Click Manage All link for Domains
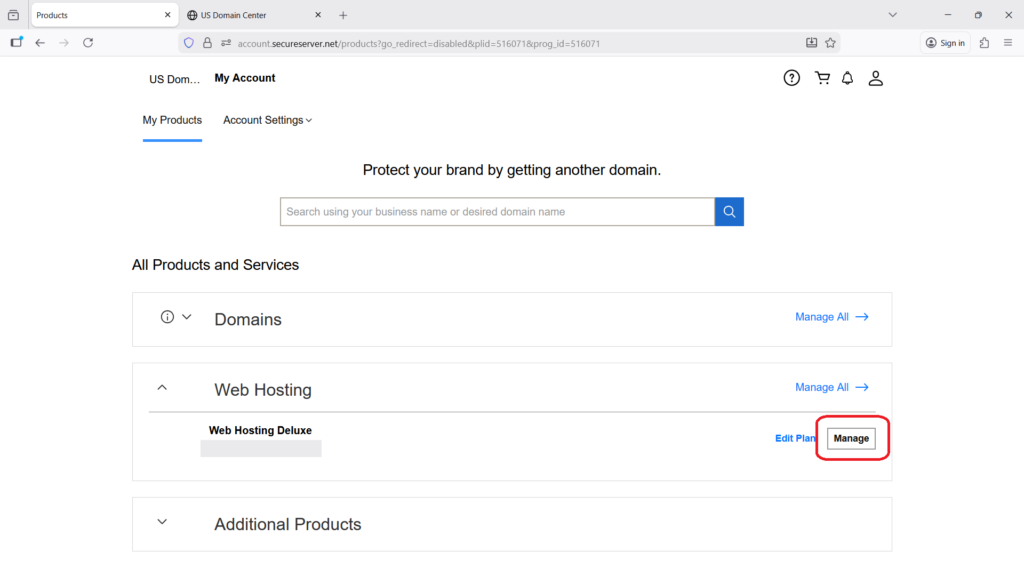Viewport: 1024px width, 576px height. (x=831, y=317)
